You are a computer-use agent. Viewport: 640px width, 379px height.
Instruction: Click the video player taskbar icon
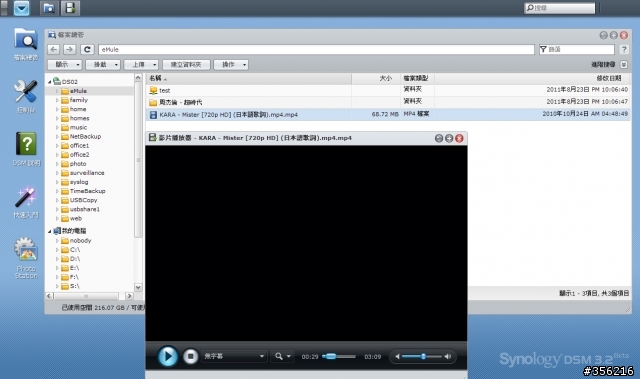[x=70, y=8]
